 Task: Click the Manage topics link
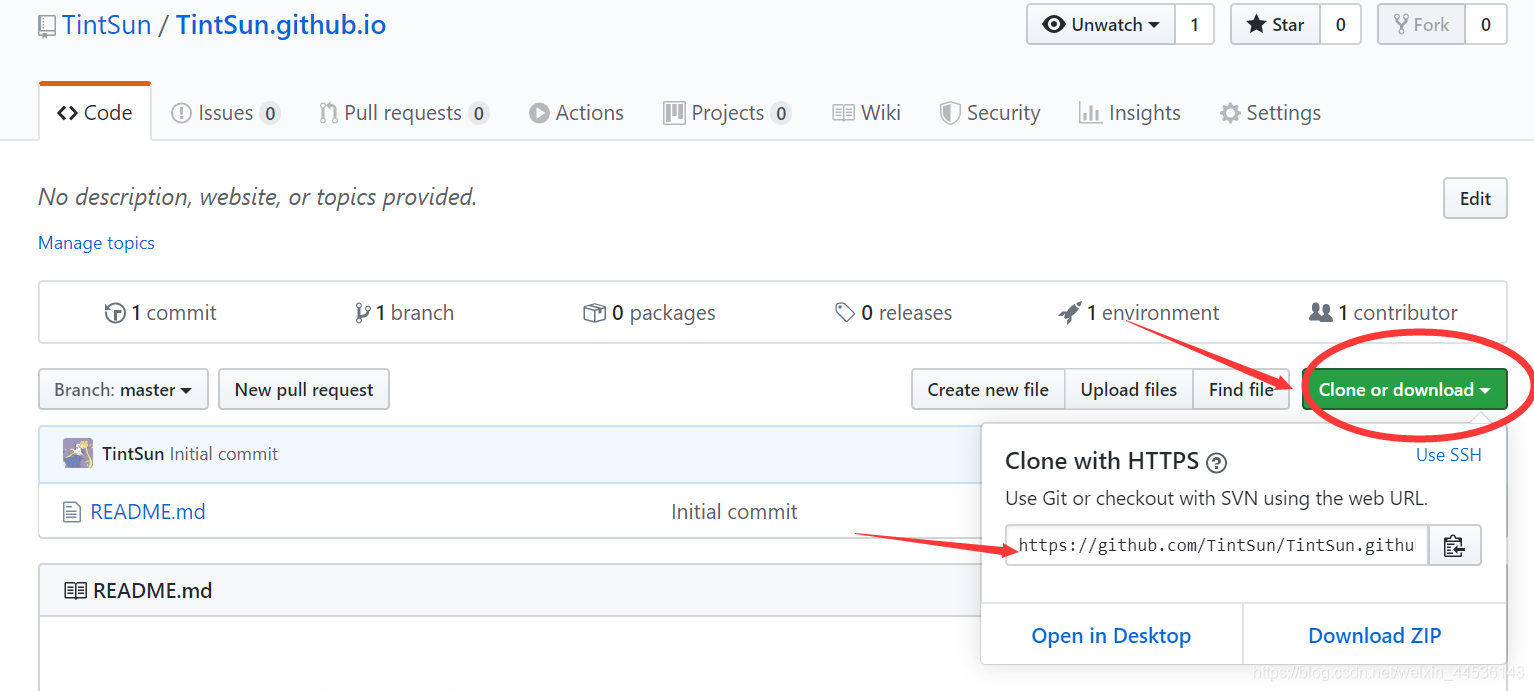click(96, 243)
